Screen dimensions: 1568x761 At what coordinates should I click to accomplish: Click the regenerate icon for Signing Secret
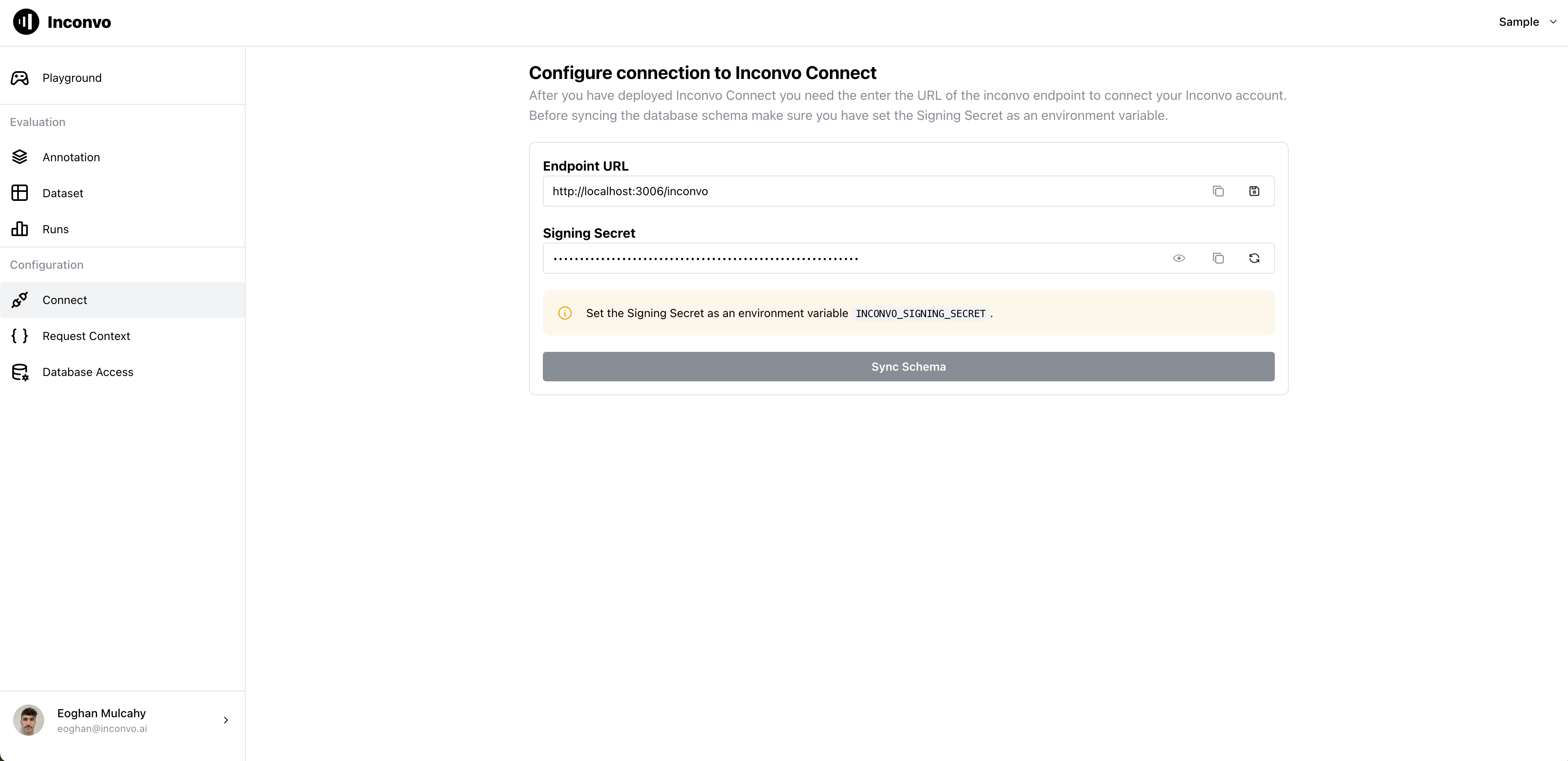pyautogui.click(x=1254, y=258)
